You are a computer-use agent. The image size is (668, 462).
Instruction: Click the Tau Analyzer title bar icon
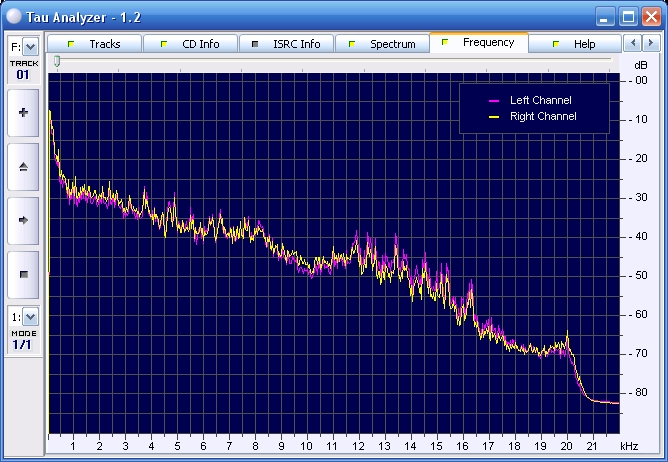(14, 16)
